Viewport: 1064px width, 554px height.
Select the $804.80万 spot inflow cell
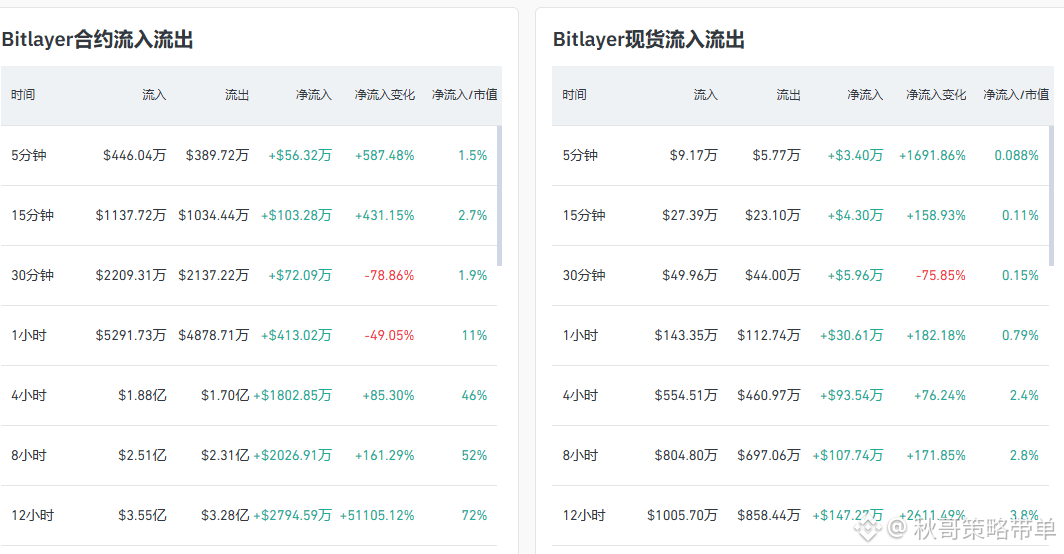[686, 455]
